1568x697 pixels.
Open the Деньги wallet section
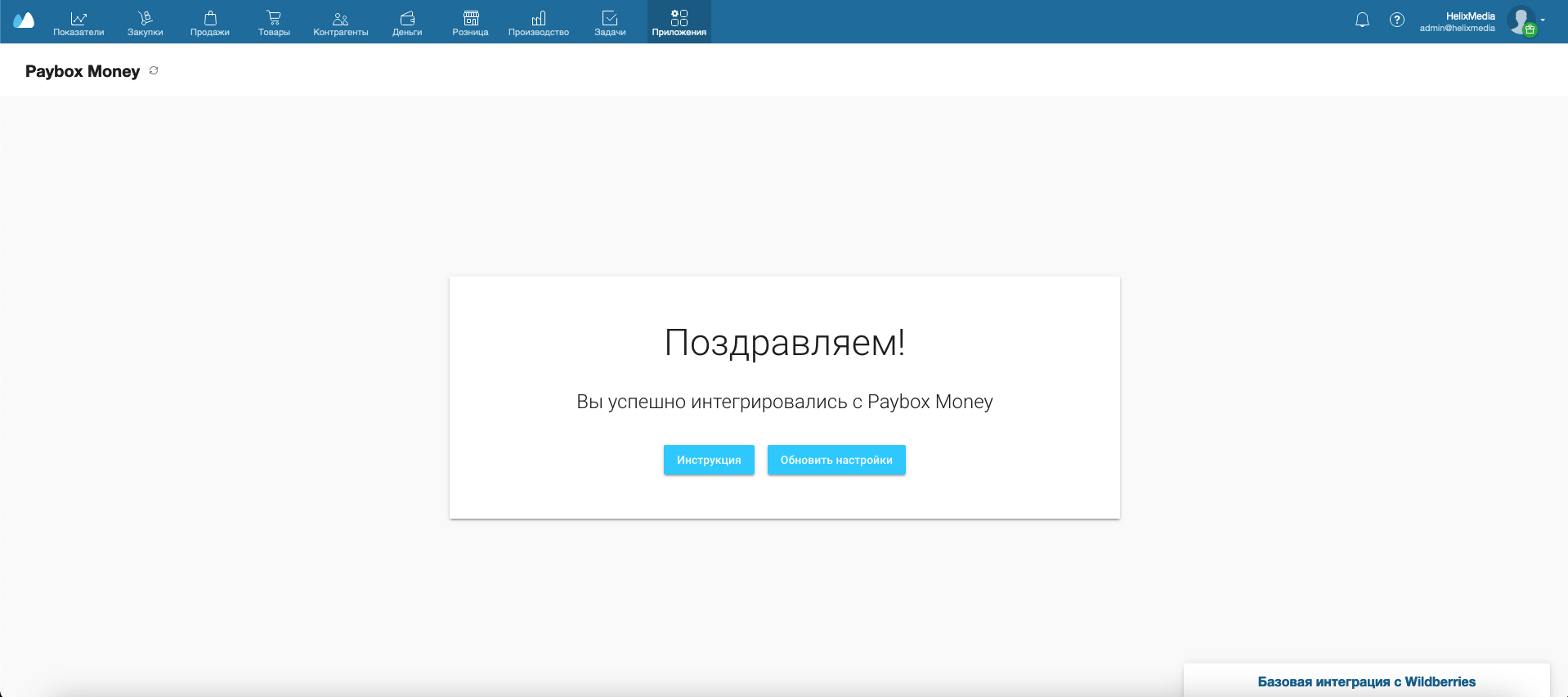(407, 22)
